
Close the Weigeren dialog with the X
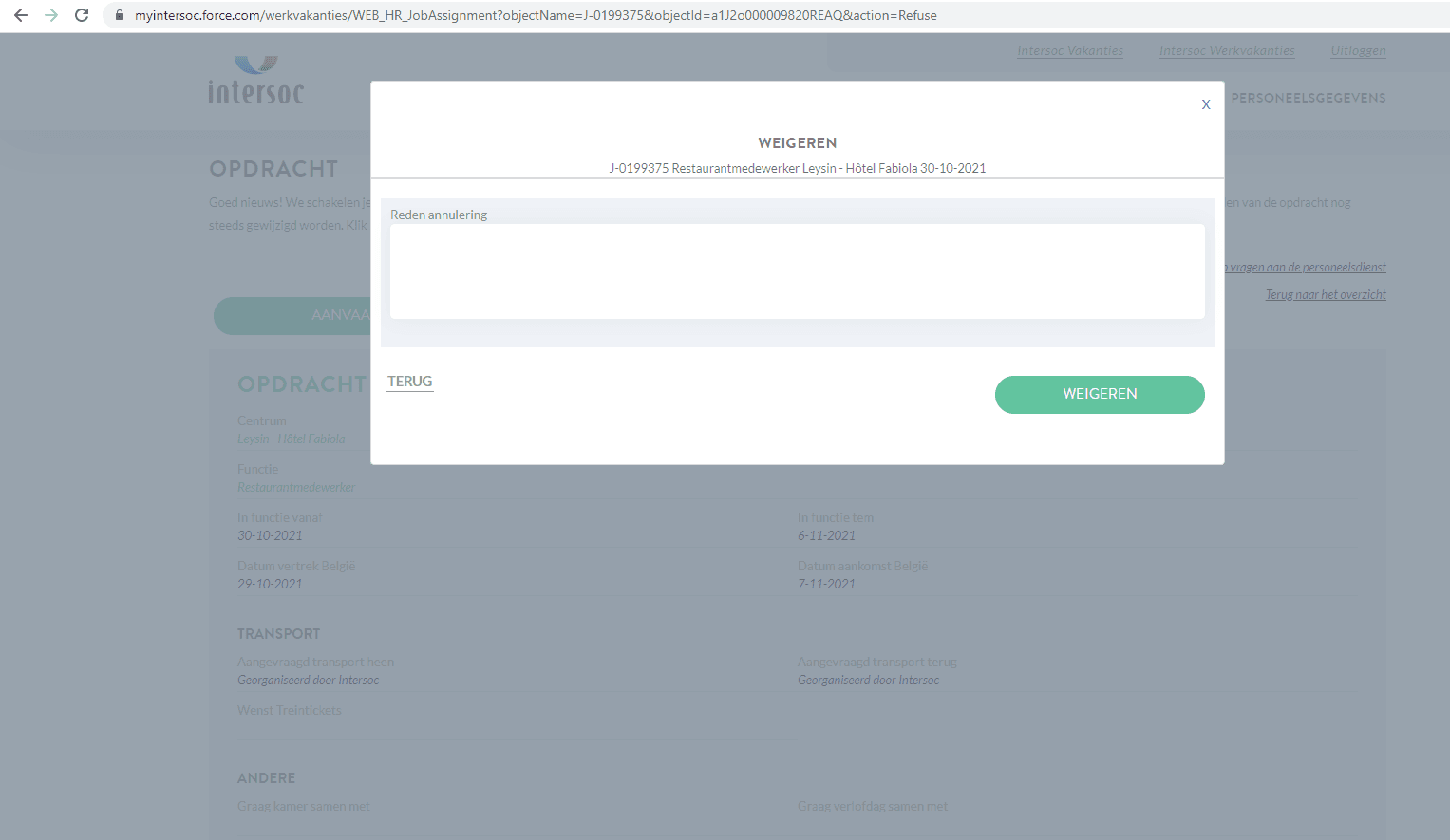(x=1206, y=104)
